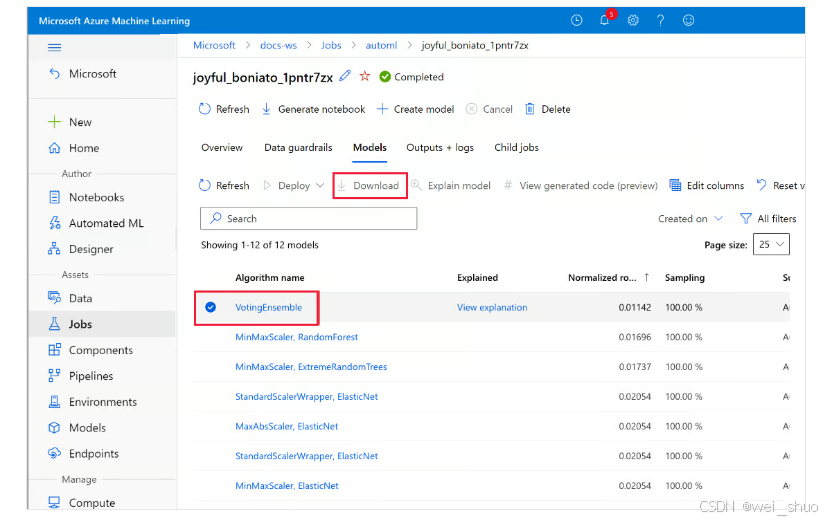The height and width of the screenshot is (522, 830).
Task: Refresh the job from top toolbar
Action: pyautogui.click(x=224, y=109)
